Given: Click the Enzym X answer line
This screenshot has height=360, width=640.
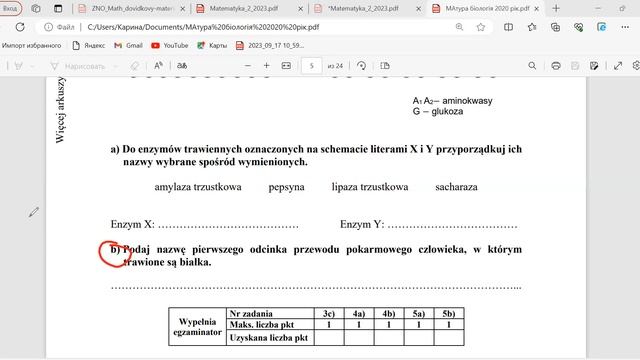Looking at the screenshot, I should tap(228, 225).
